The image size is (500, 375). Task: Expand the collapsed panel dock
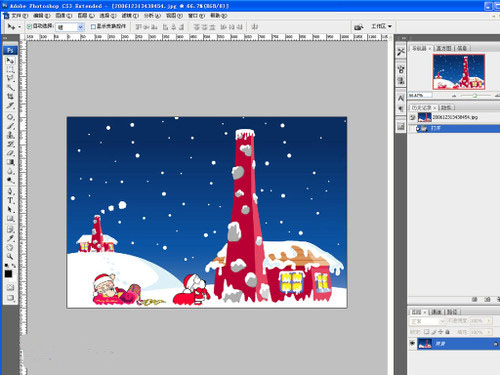tap(404, 38)
